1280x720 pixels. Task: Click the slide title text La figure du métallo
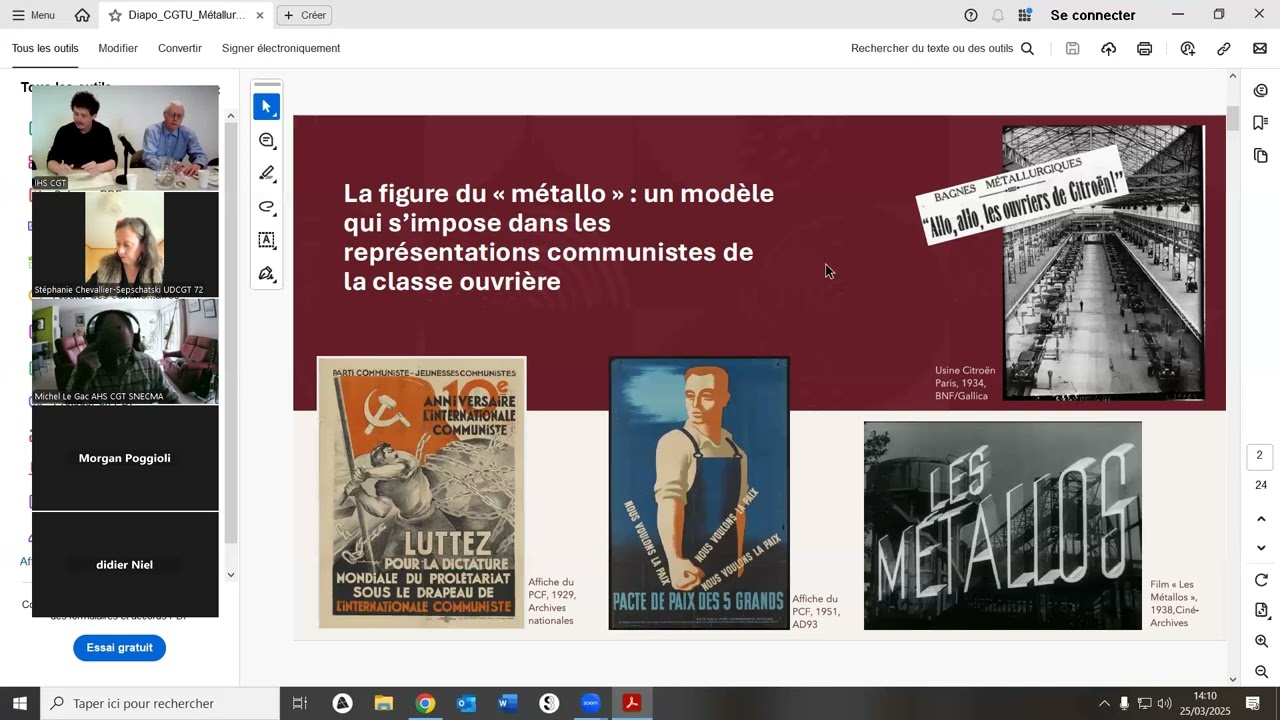558,237
